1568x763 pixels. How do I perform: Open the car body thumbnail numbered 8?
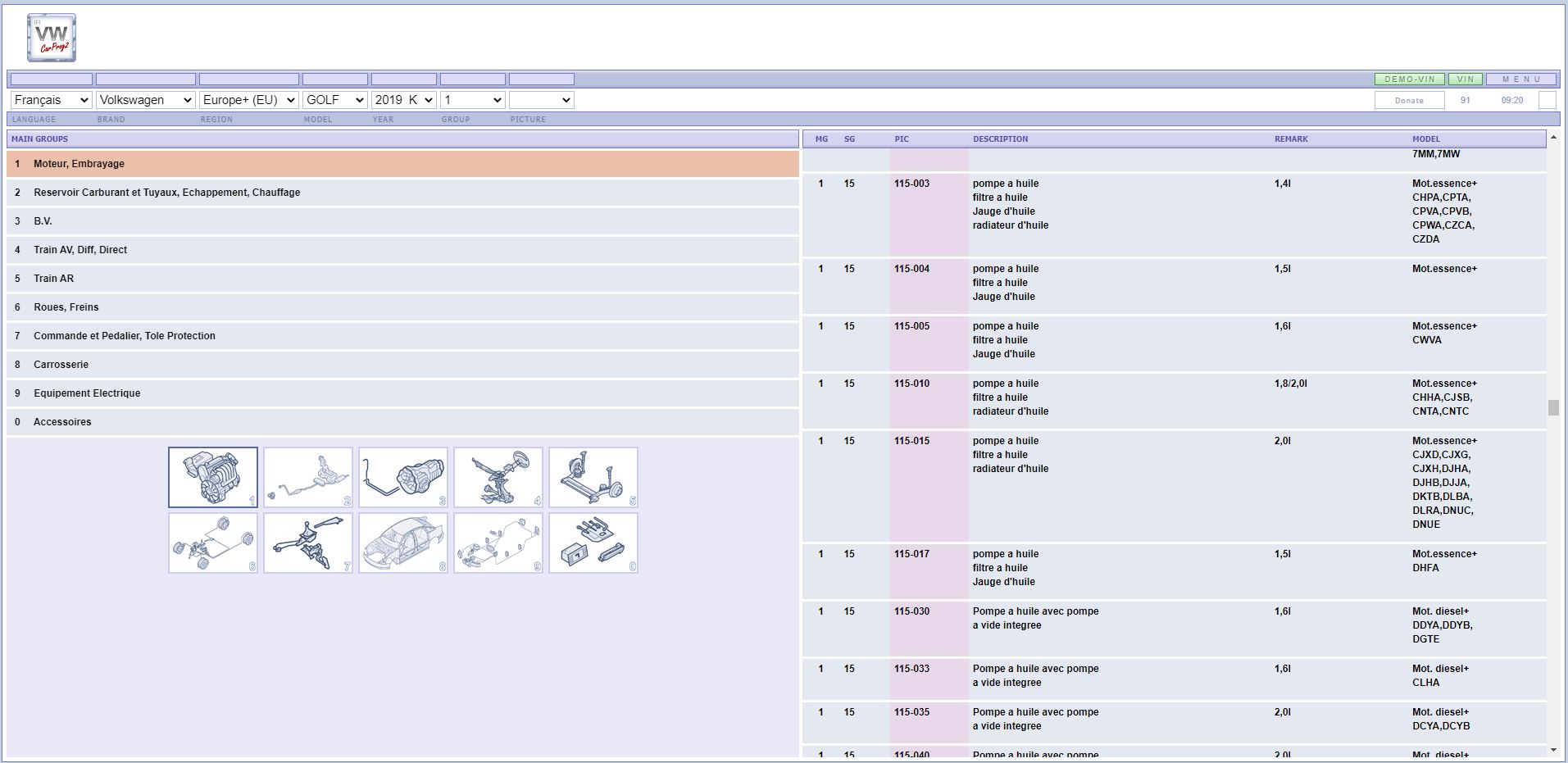403,543
